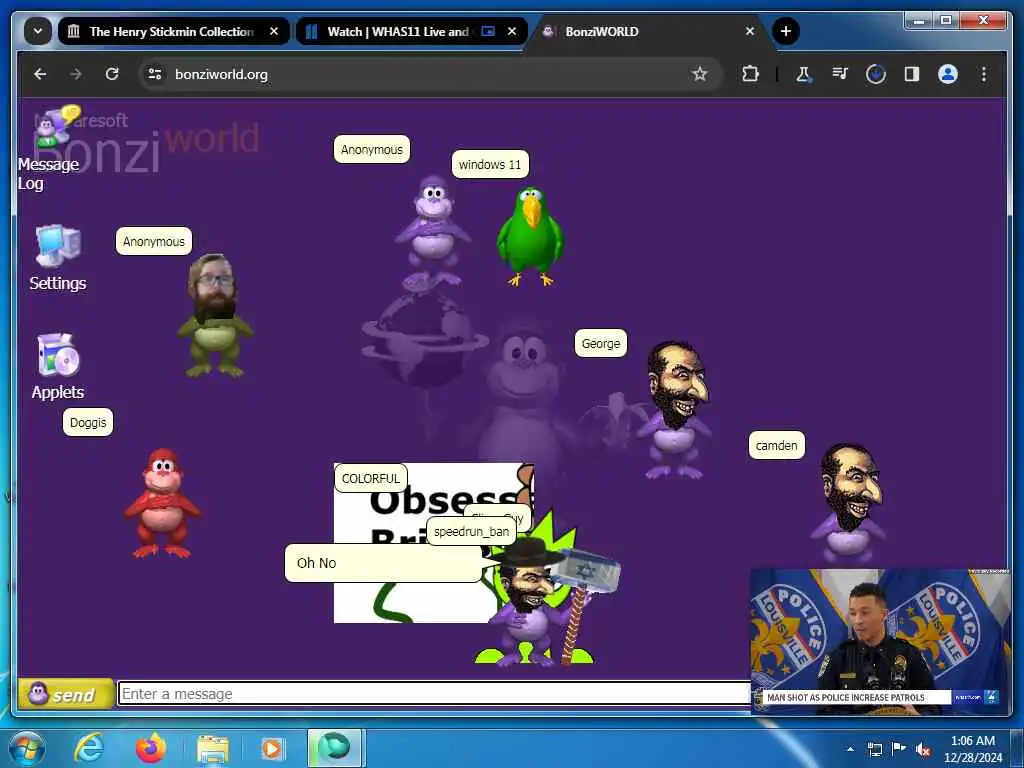
Task: Open the network tray icon
Action: pos(874,749)
